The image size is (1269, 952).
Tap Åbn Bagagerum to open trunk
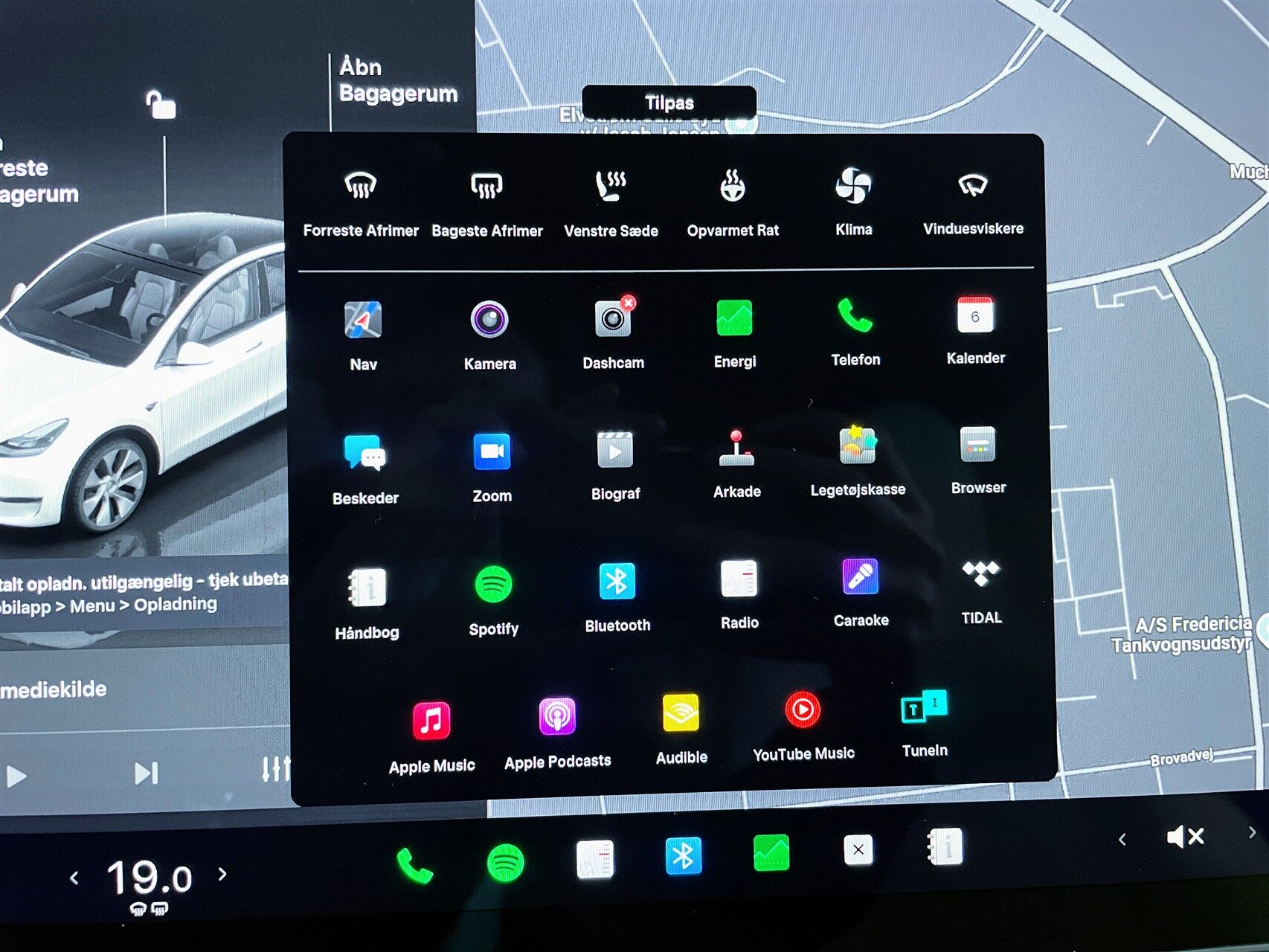pyautogui.click(x=397, y=80)
